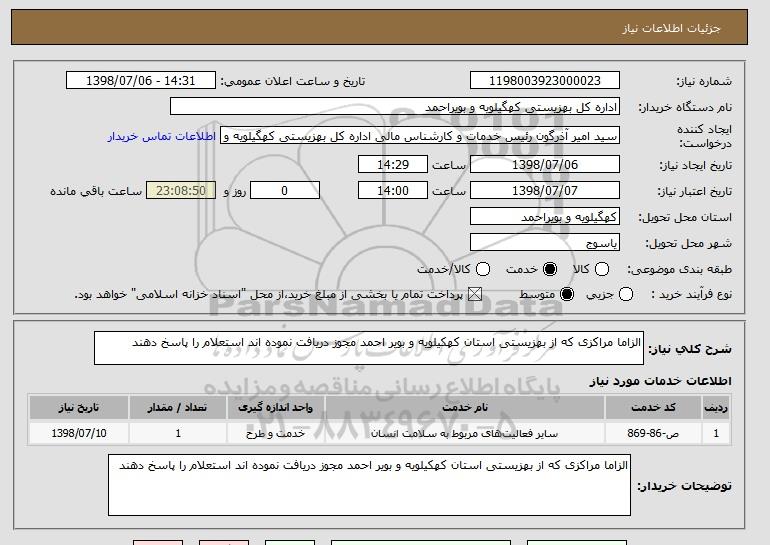
Task: Click the unit cell خدمت و طرح
Action: tap(275, 434)
